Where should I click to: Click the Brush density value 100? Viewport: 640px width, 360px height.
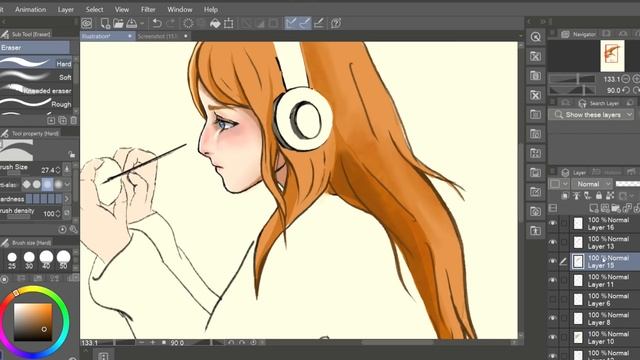pyautogui.click(x=49, y=213)
